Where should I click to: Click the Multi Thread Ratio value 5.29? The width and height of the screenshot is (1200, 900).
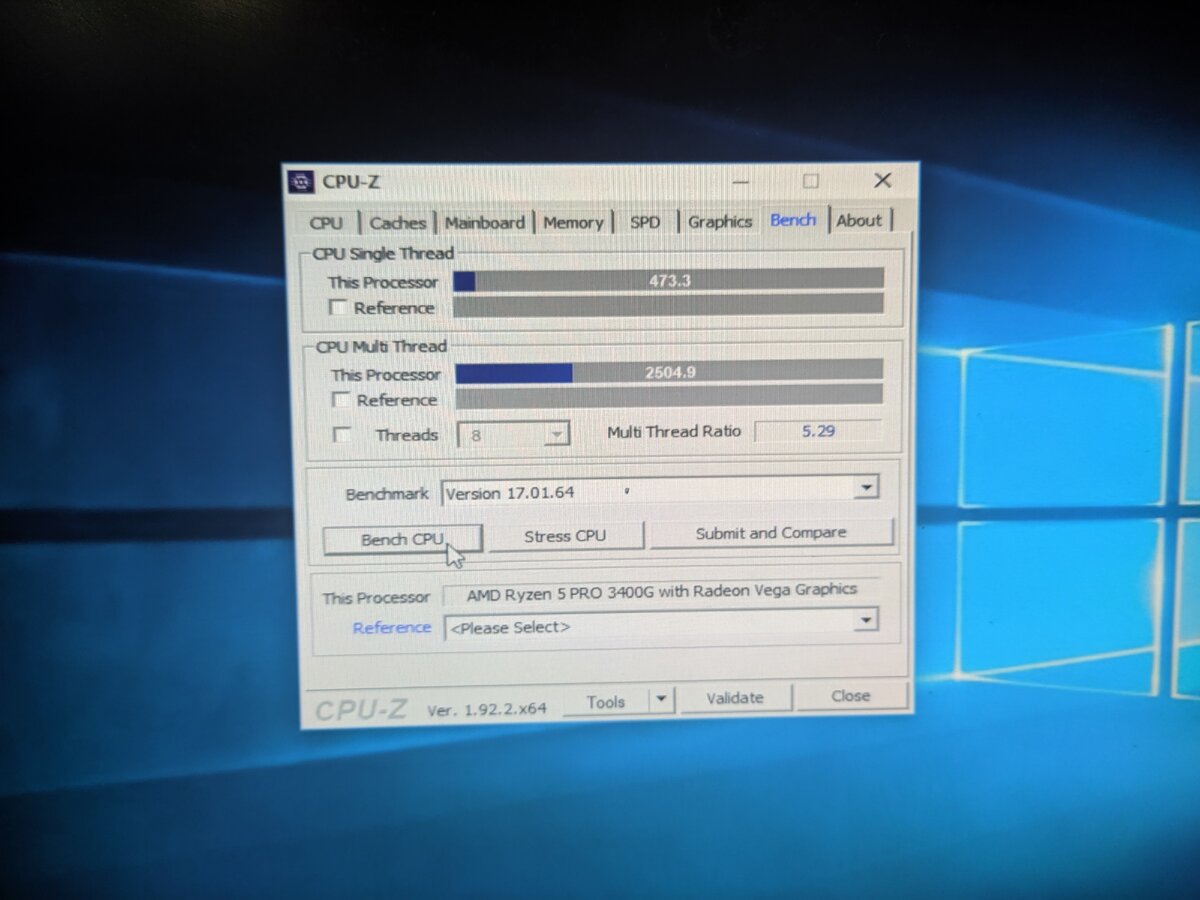[x=818, y=431]
